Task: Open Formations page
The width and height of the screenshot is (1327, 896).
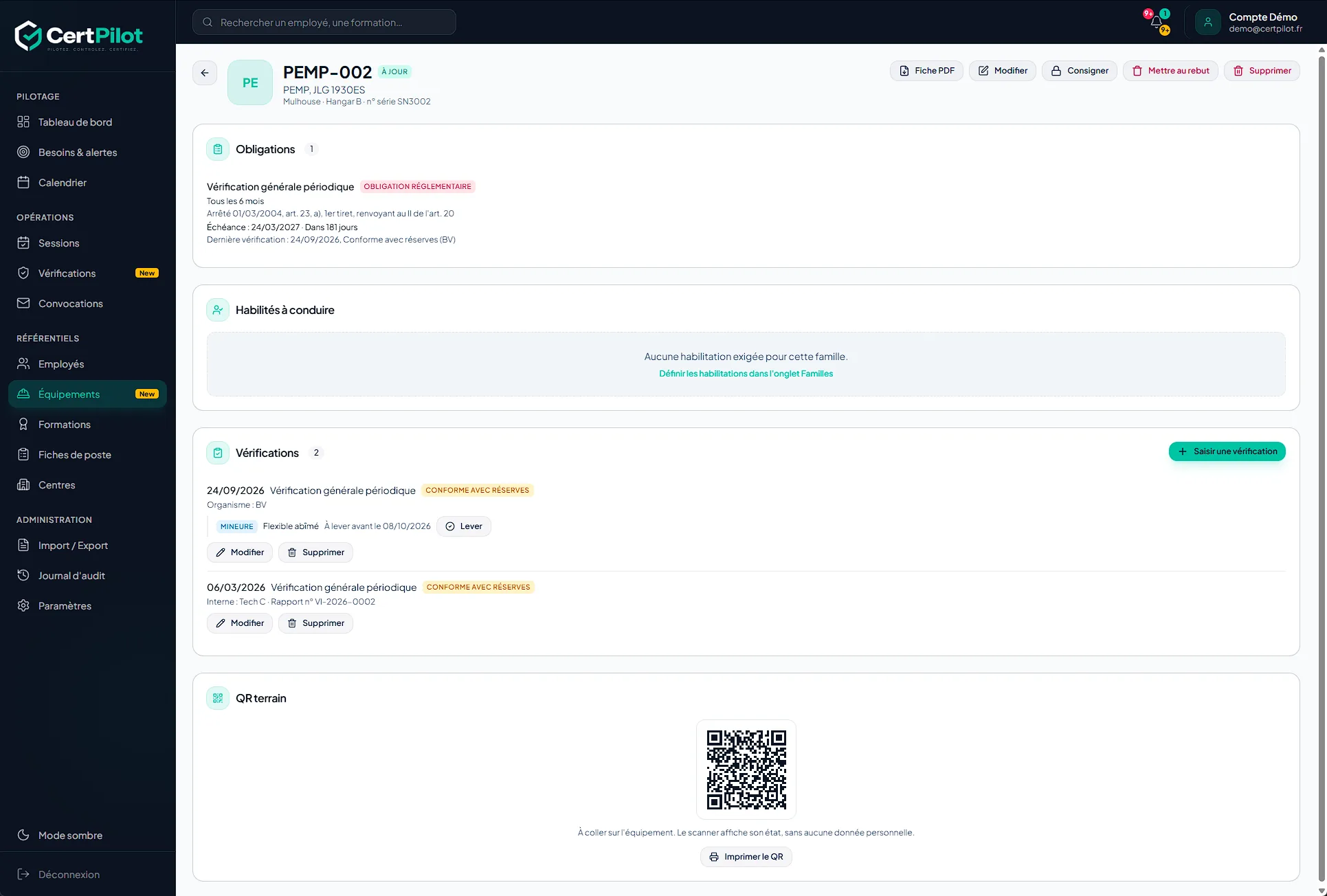Action: [x=88, y=425]
